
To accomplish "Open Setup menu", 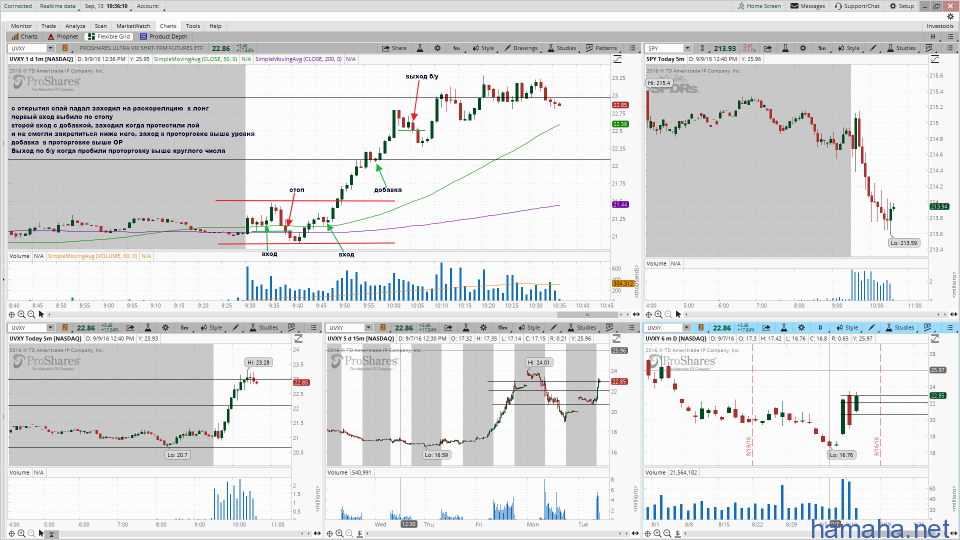I will pyautogui.click(x=902, y=6).
